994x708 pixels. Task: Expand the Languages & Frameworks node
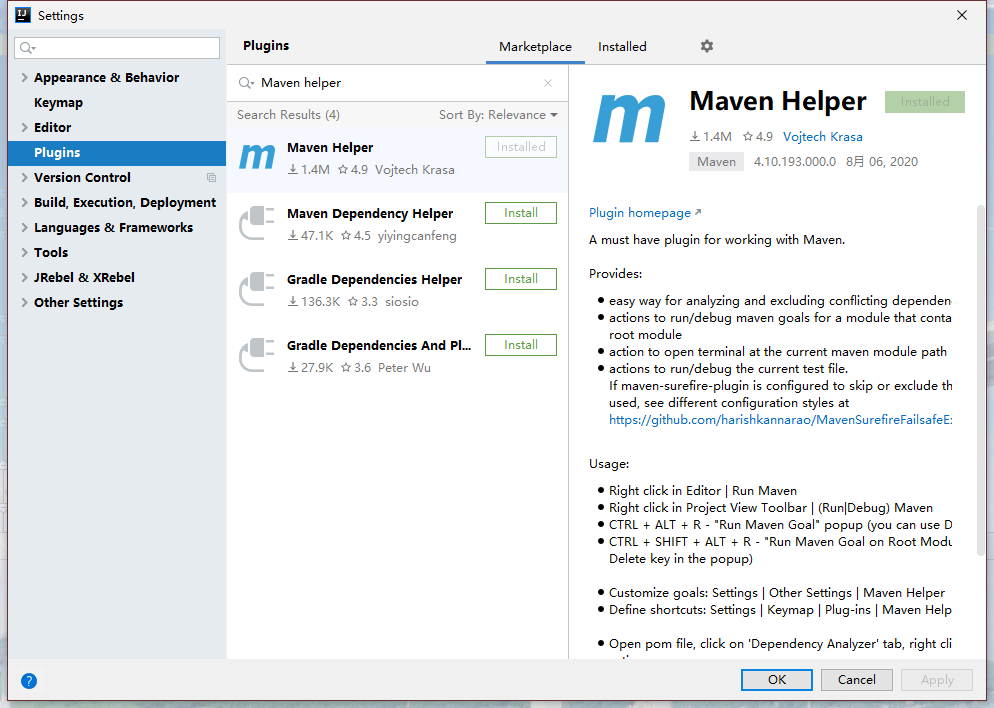coord(24,228)
